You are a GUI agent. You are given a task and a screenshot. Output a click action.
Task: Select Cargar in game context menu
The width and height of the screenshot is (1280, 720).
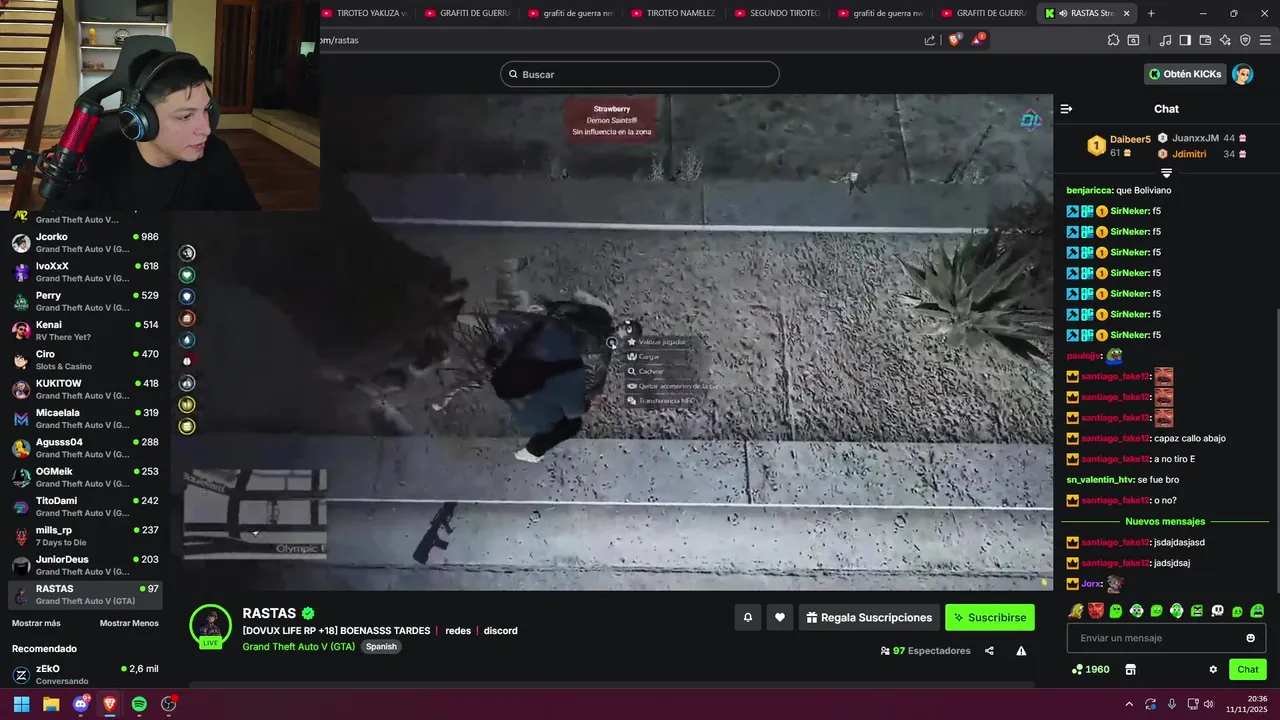coord(649,356)
